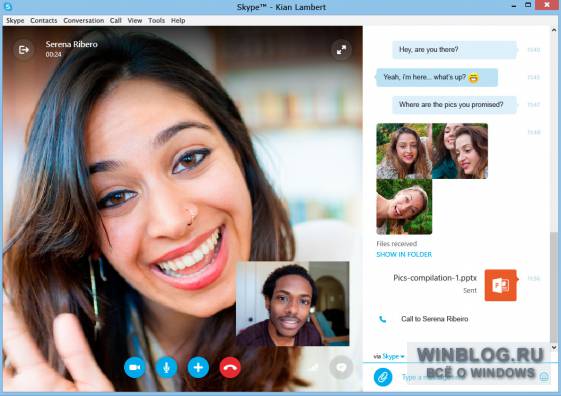
Task: Click the SHOW IN FOLDER link
Action: [x=404, y=254]
